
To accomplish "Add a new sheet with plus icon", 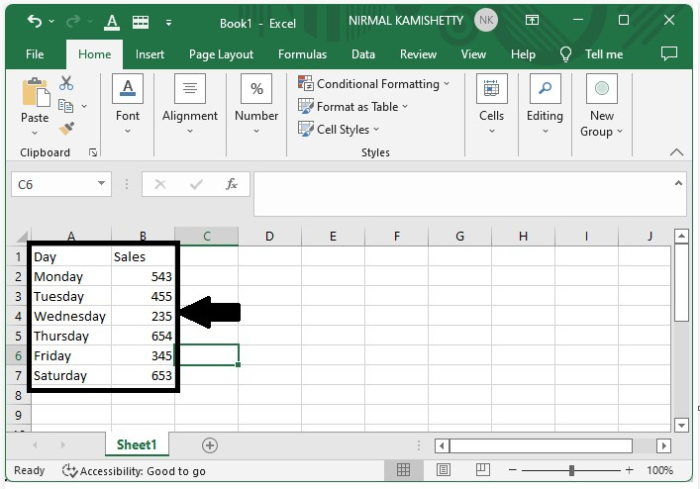I will [210, 445].
